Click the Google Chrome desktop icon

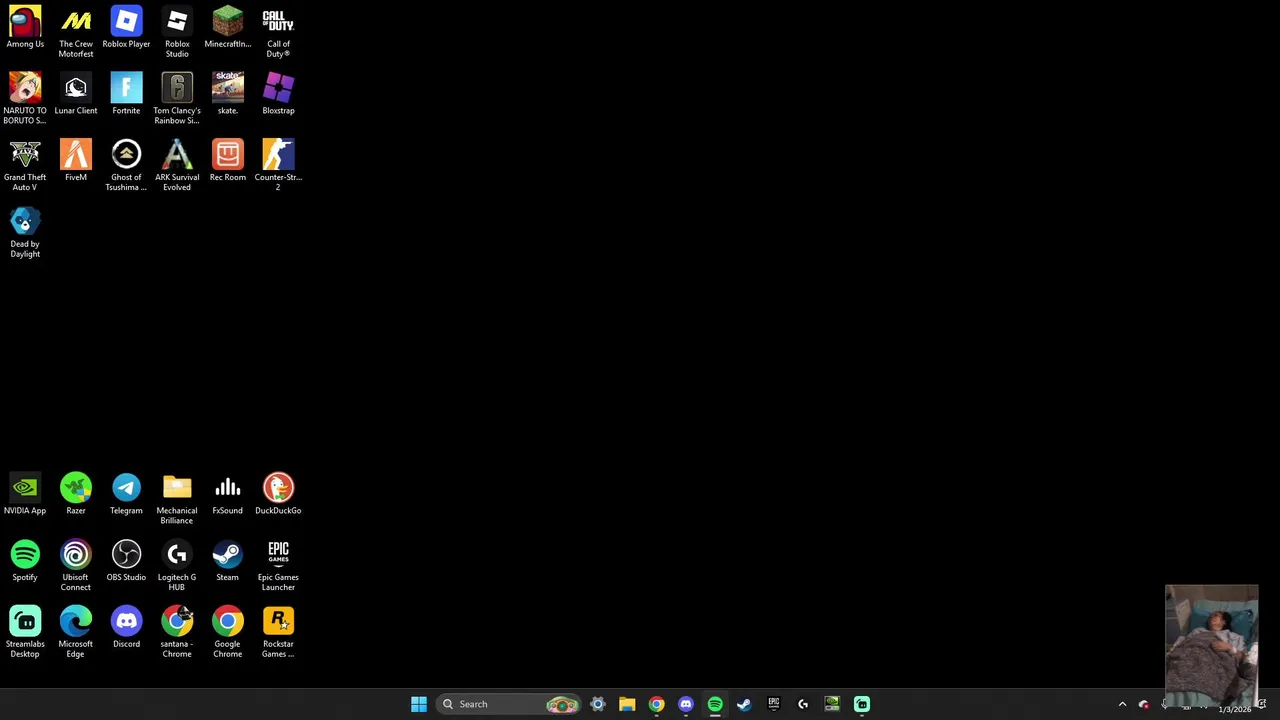tap(227, 632)
